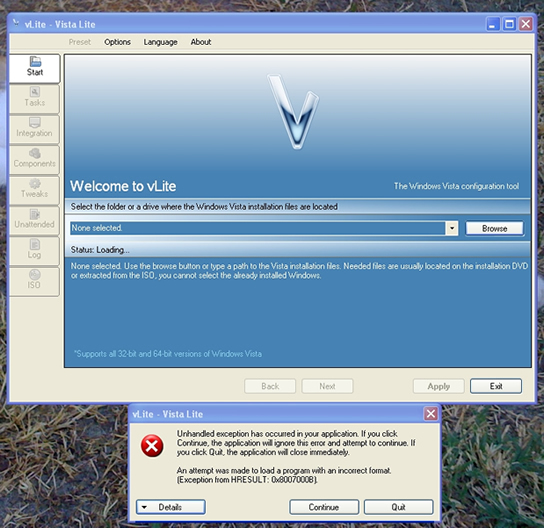544x528 pixels.
Task: Maximize the vLite main window
Action: click(509, 24)
